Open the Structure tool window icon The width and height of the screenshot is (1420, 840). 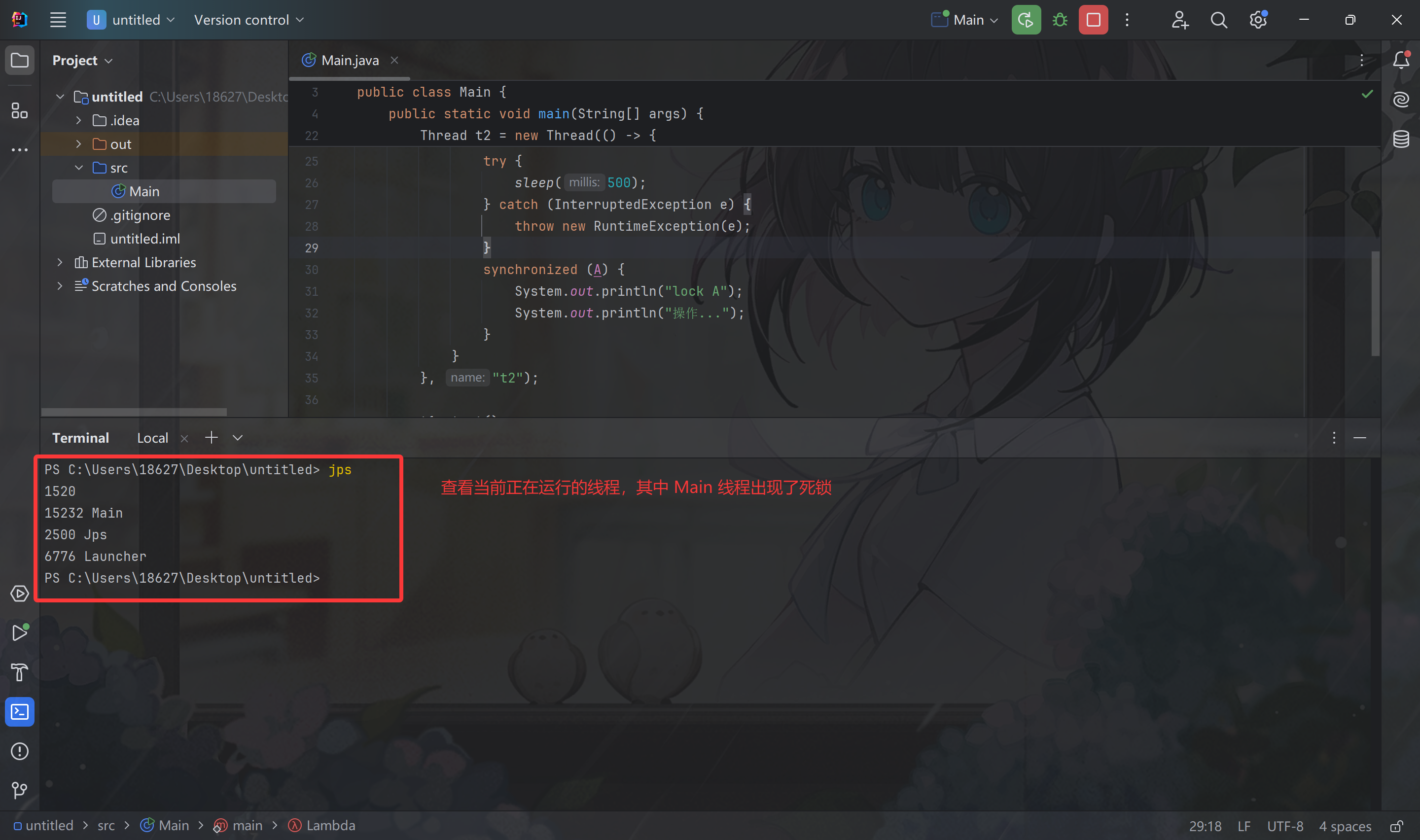[19, 111]
